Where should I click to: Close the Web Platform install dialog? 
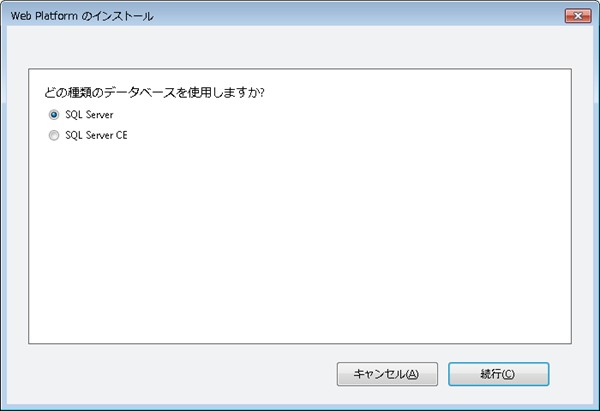576,16
